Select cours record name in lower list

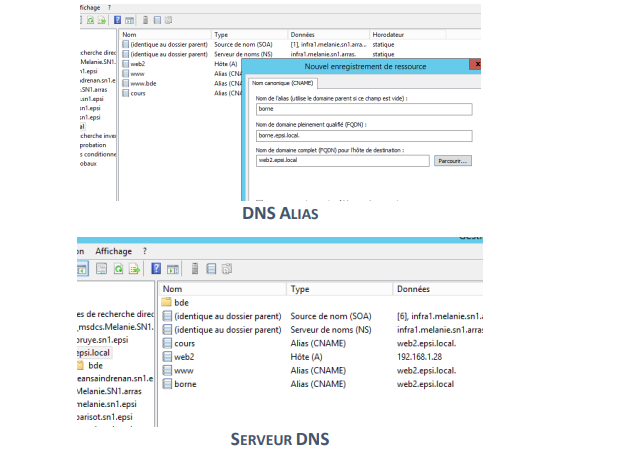click(x=184, y=343)
